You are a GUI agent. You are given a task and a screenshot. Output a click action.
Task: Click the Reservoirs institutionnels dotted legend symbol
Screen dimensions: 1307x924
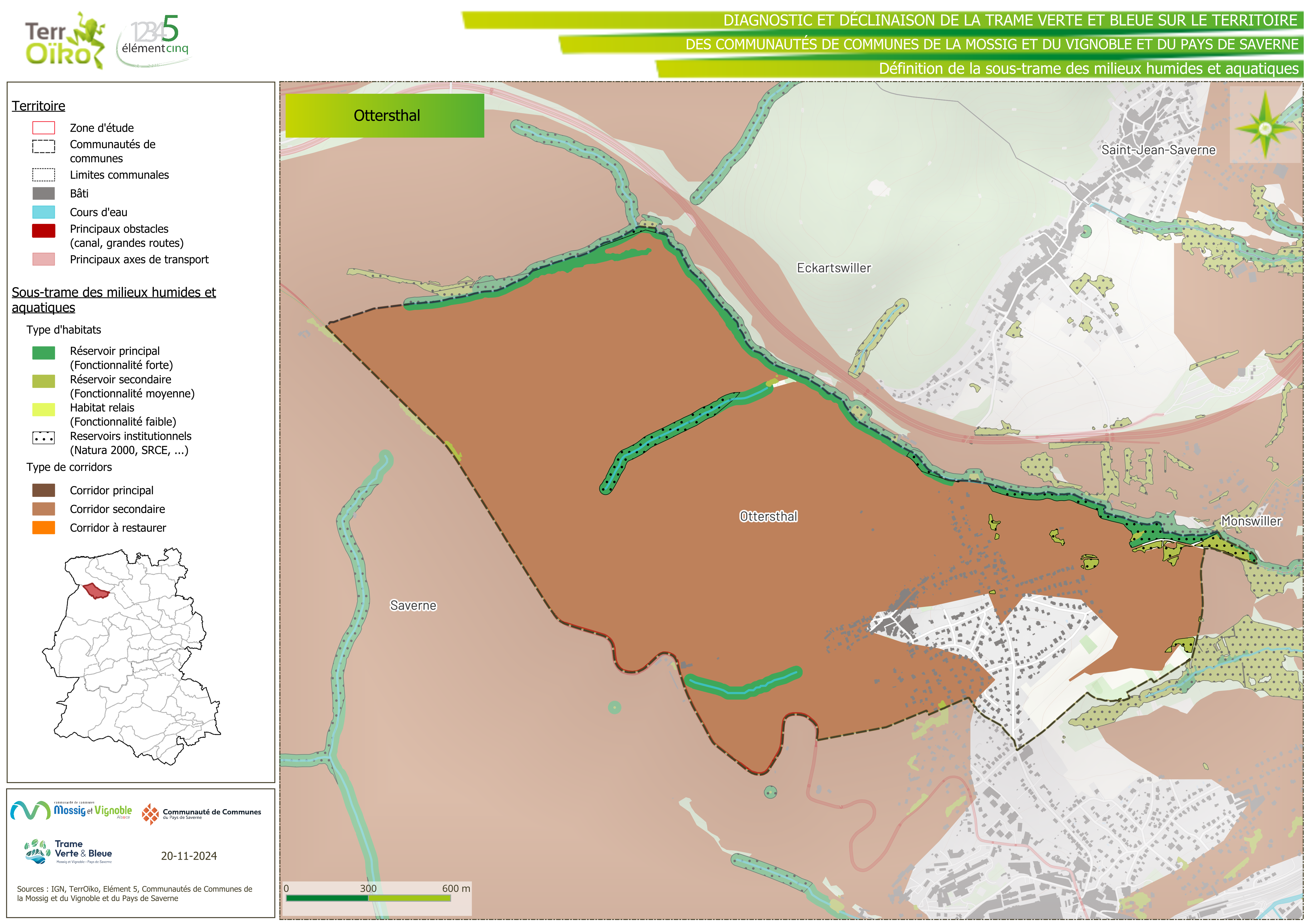pos(44,438)
